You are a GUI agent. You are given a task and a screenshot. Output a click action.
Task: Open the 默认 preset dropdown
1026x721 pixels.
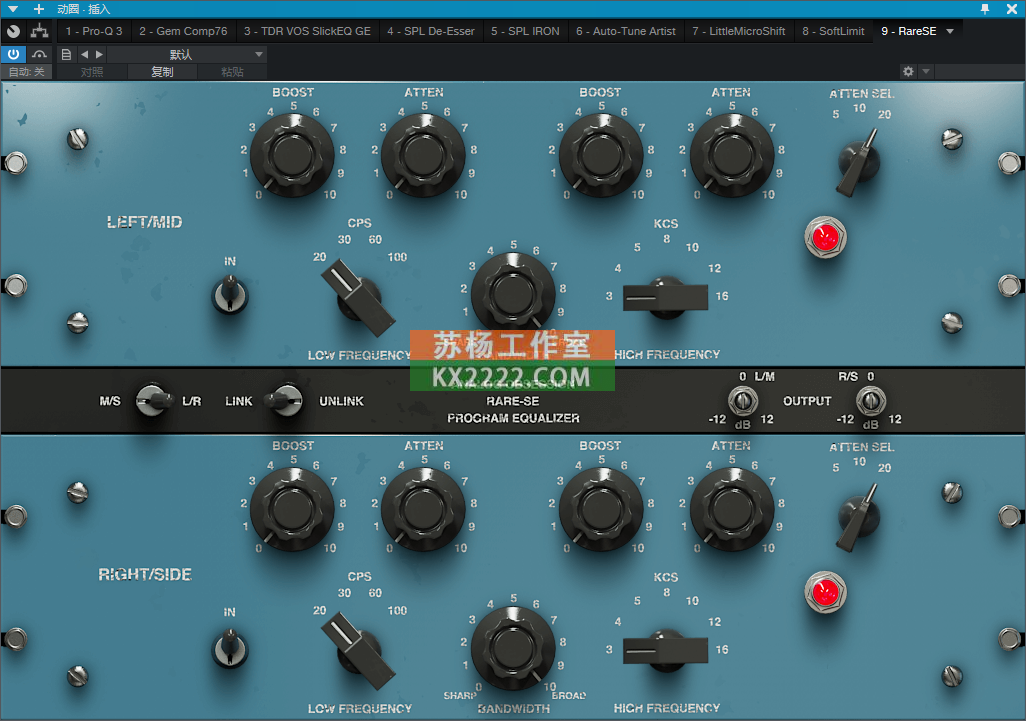coord(187,54)
